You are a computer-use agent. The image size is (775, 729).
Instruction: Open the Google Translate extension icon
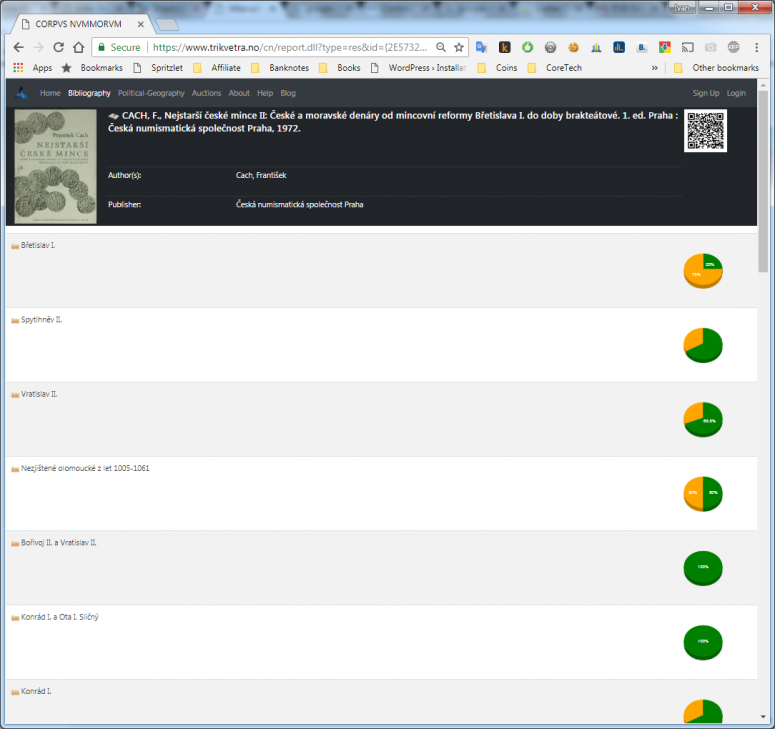coord(481,47)
